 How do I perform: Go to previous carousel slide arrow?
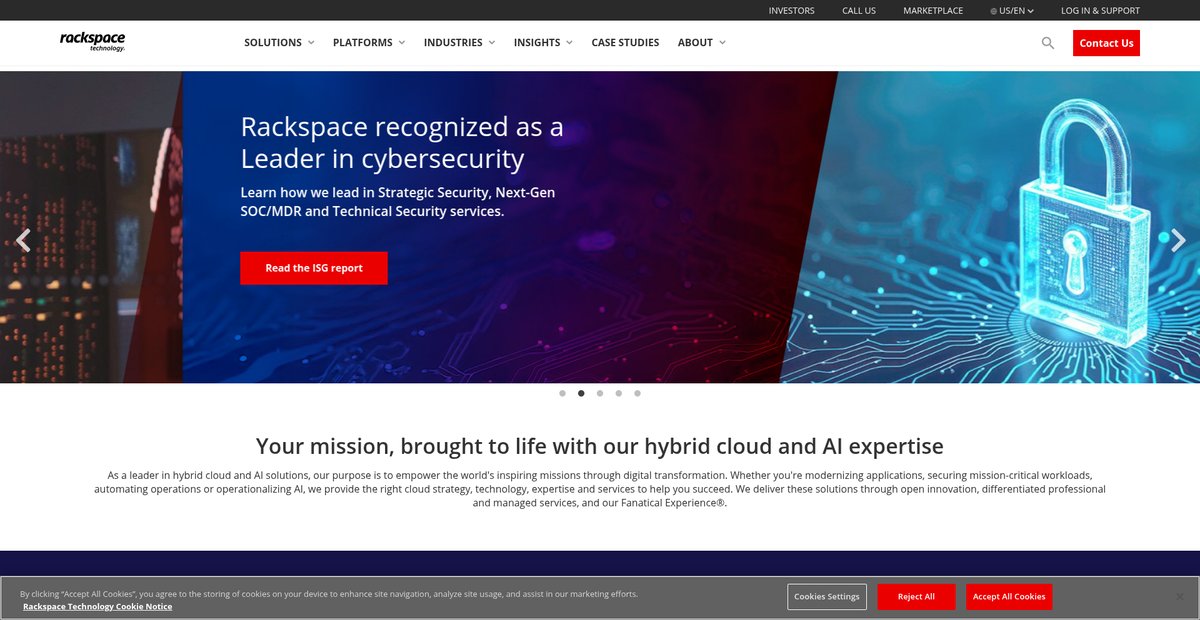click(23, 240)
